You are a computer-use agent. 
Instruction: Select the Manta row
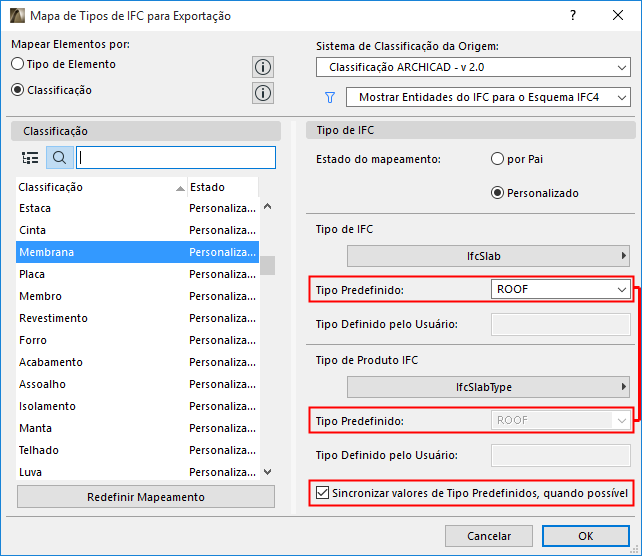tap(138, 428)
